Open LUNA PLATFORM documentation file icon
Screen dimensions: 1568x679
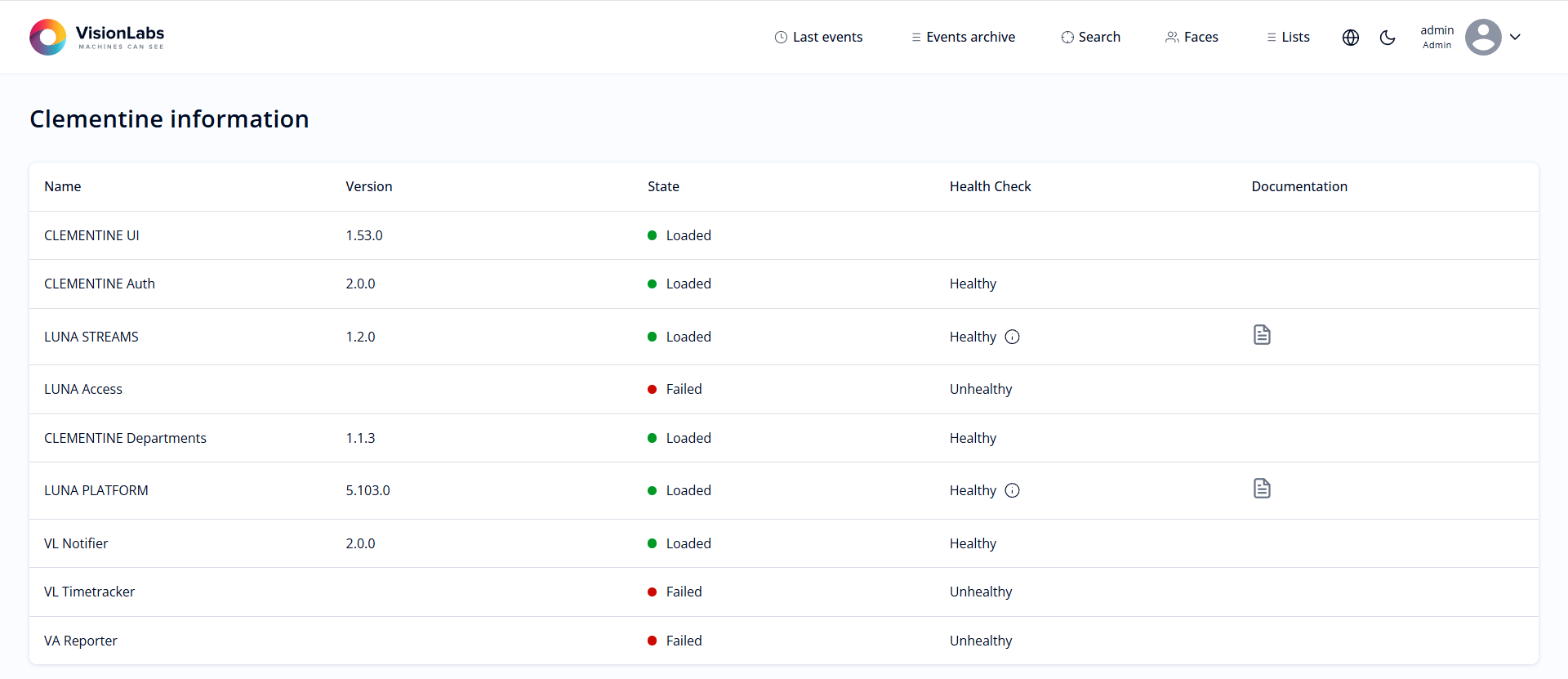(x=1262, y=489)
